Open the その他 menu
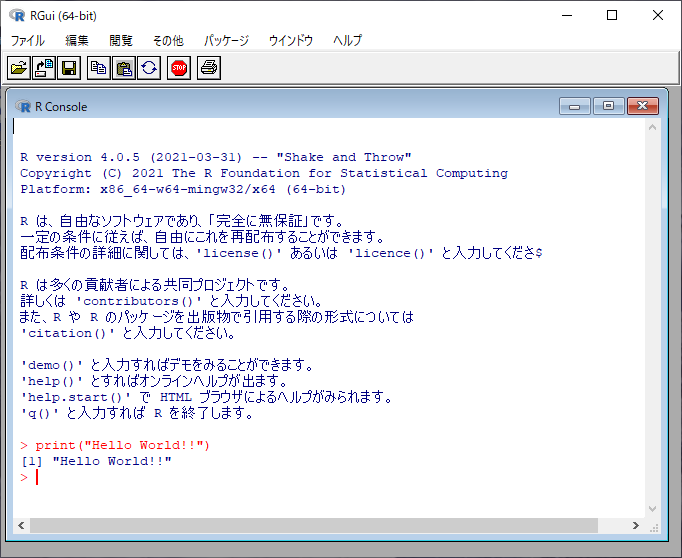This screenshot has height=558, width=682. tap(168, 40)
